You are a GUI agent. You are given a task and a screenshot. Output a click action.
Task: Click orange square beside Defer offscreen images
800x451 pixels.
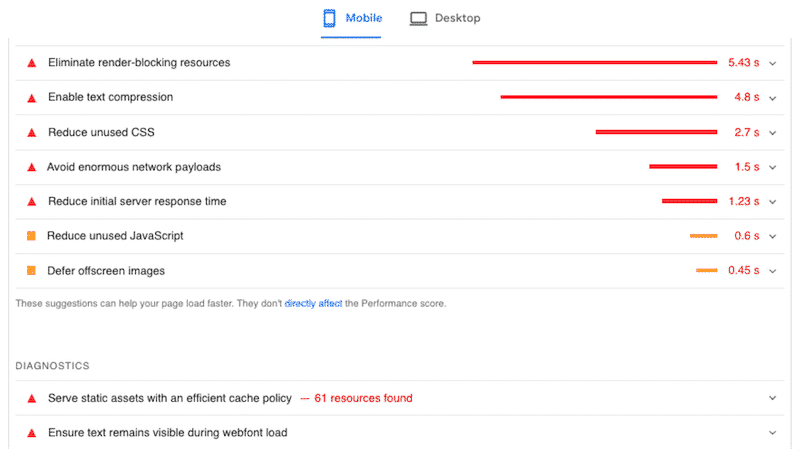click(x=31, y=270)
